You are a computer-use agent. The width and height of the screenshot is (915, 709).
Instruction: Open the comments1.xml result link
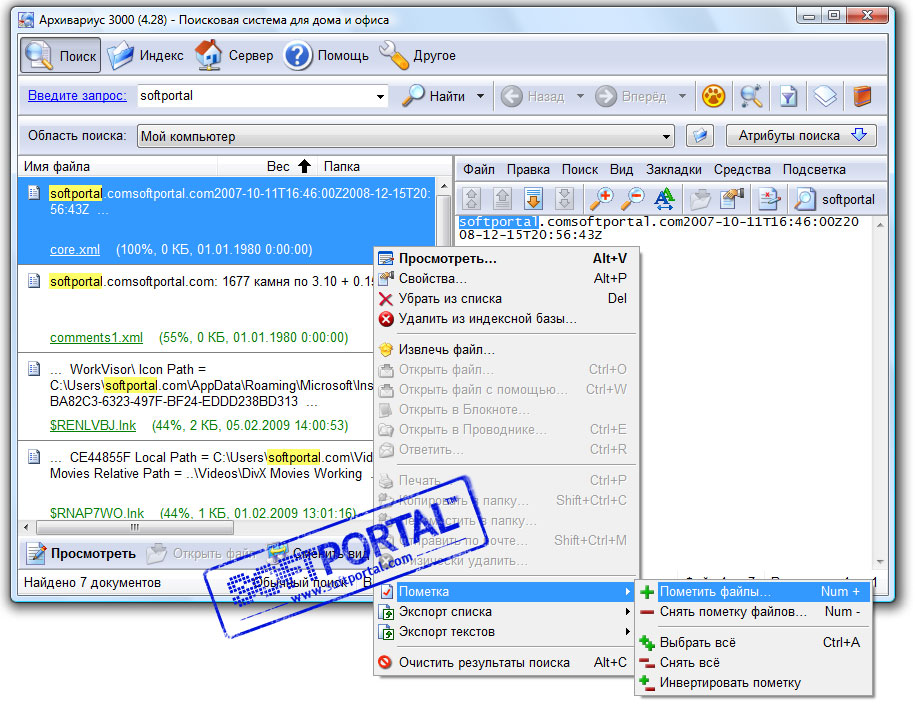click(96, 338)
